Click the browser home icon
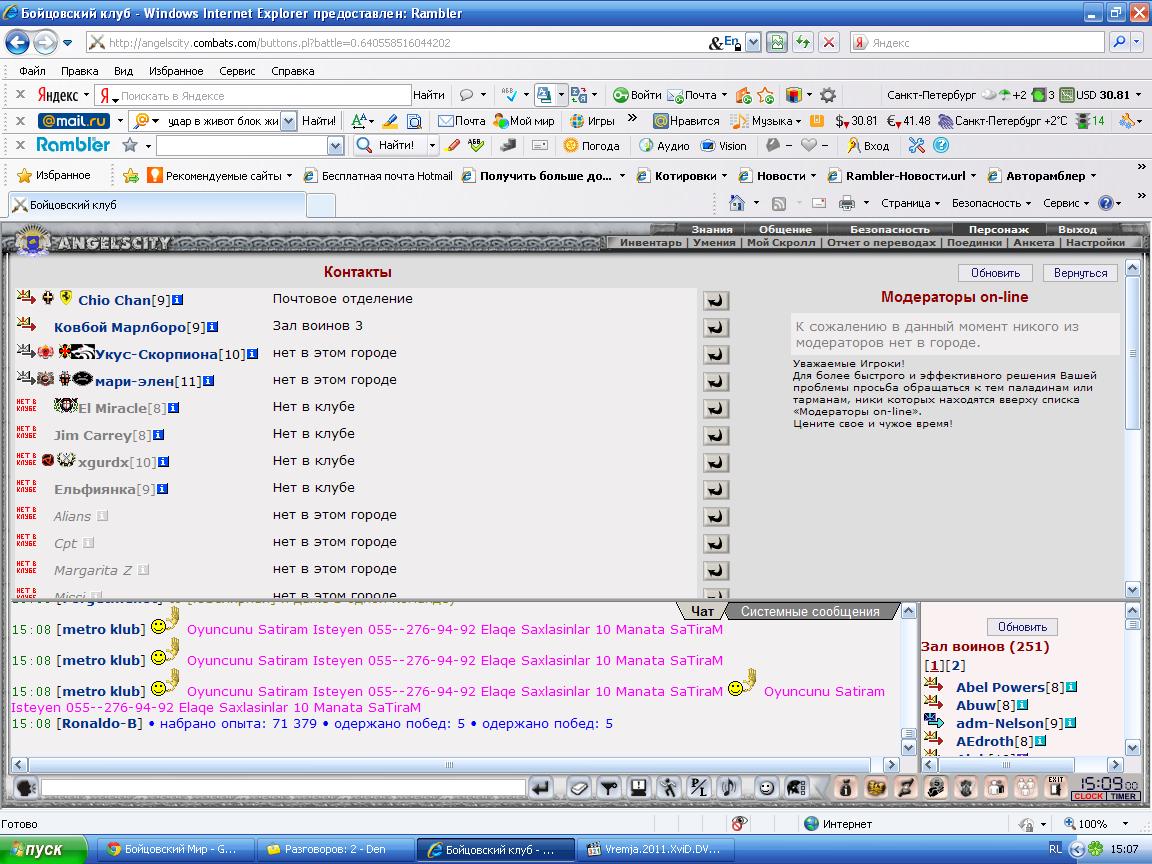 click(736, 203)
